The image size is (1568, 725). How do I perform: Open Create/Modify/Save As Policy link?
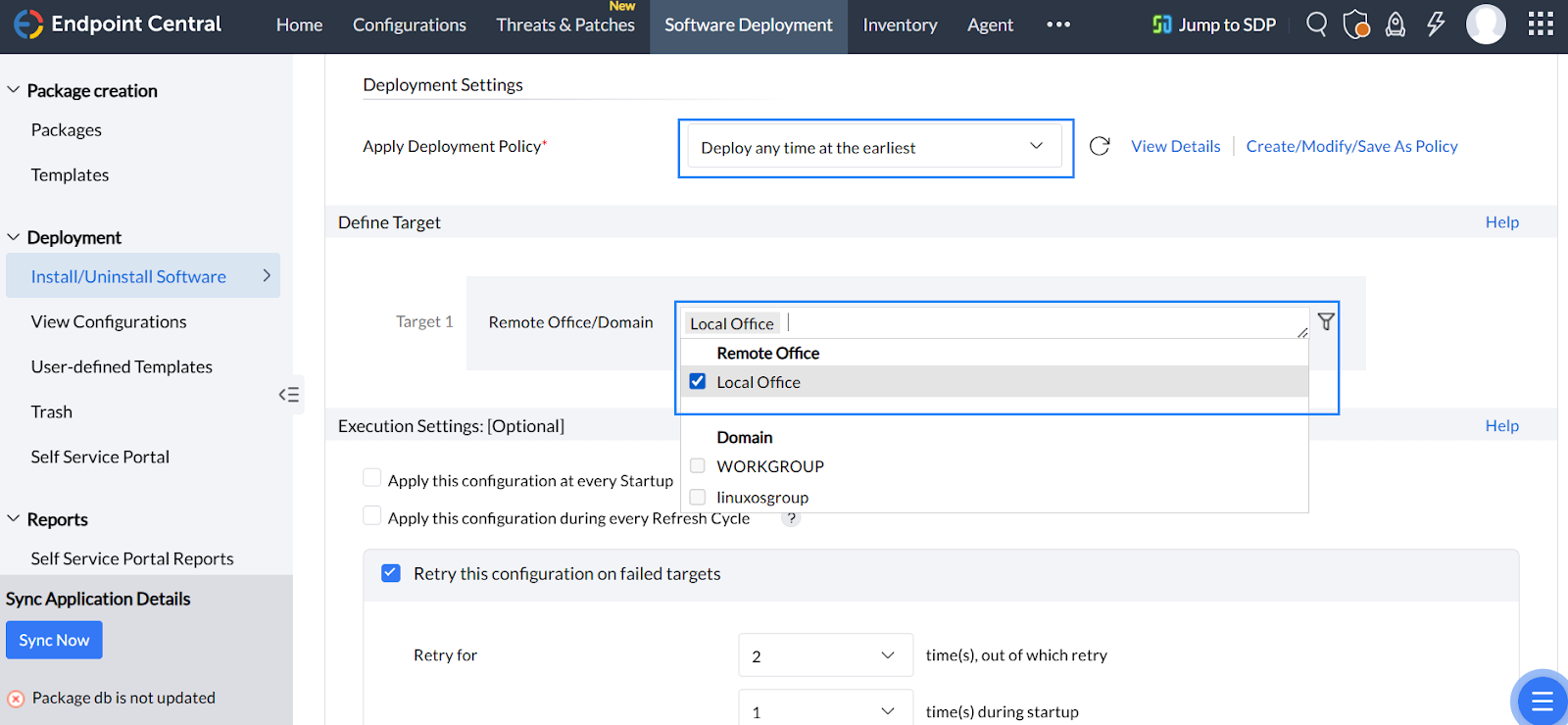pos(1351,146)
